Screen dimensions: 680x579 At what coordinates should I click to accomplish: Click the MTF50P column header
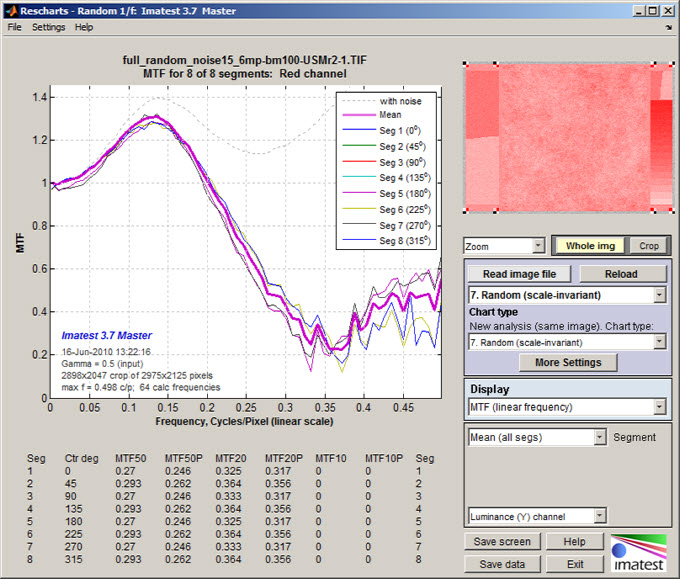[x=183, y=458]
